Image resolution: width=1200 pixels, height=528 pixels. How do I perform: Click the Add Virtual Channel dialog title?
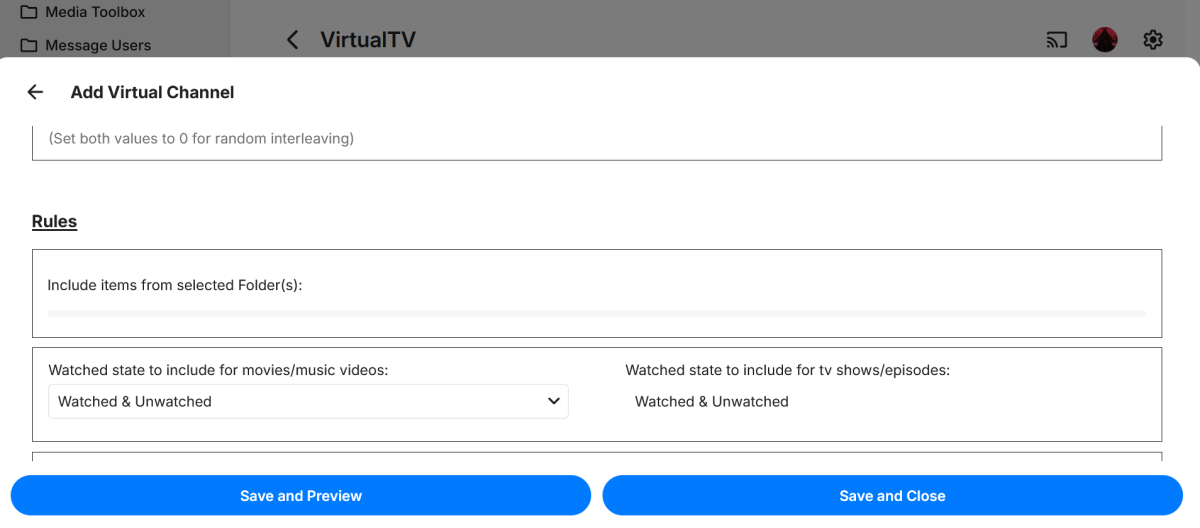[152, 92]
